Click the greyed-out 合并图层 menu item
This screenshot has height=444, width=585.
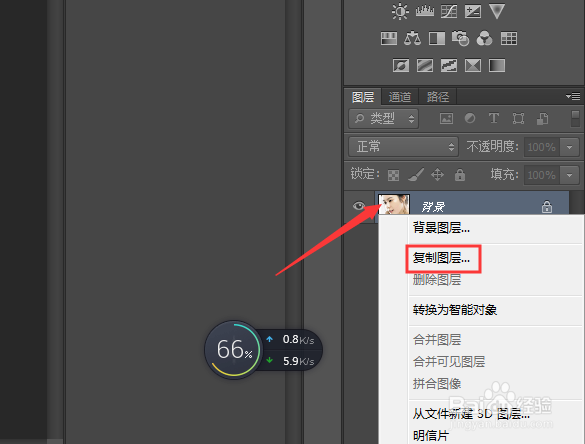pyautogui.click(x=437, y=340)
